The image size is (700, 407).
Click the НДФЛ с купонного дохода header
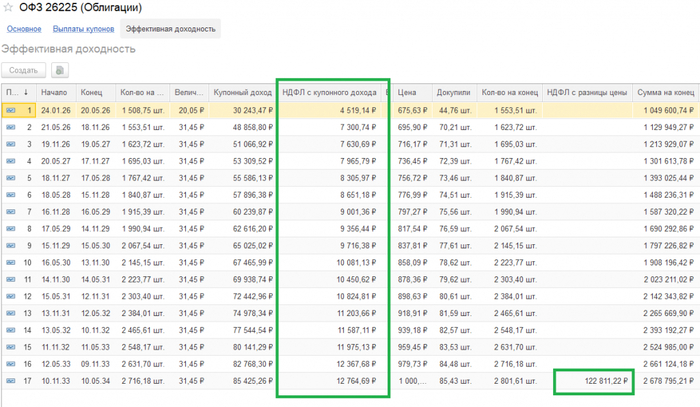[331, 92]
